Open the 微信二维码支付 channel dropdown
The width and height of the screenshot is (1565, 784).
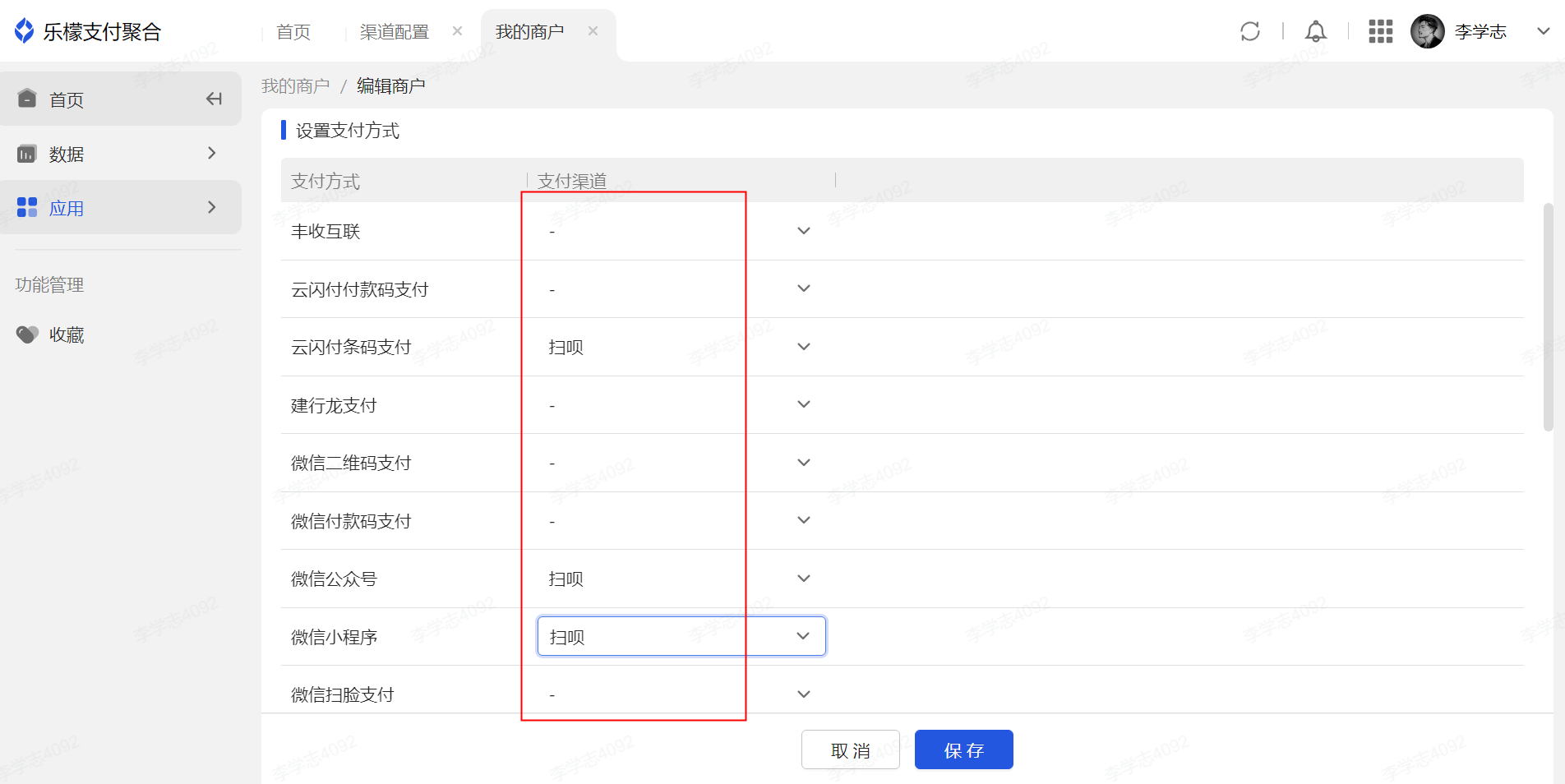[681, 463]
